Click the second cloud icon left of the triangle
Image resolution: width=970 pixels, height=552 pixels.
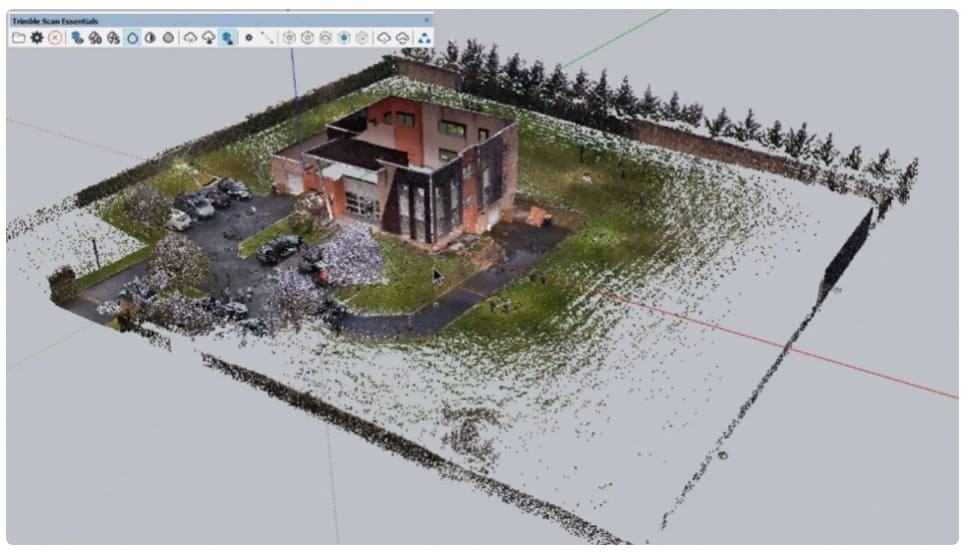coord(402,38)
